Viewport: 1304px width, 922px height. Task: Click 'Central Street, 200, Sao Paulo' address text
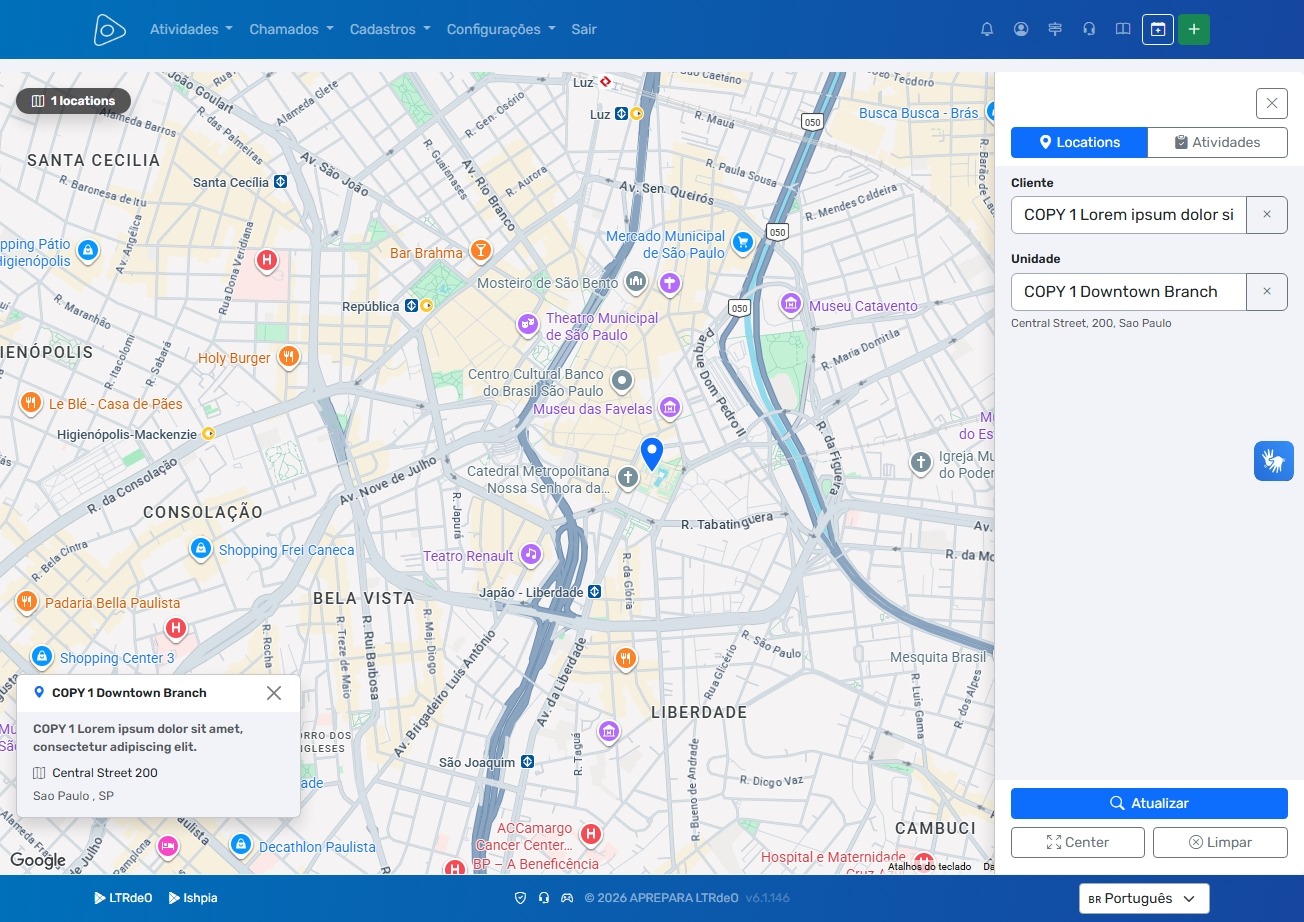(1091, 323)
